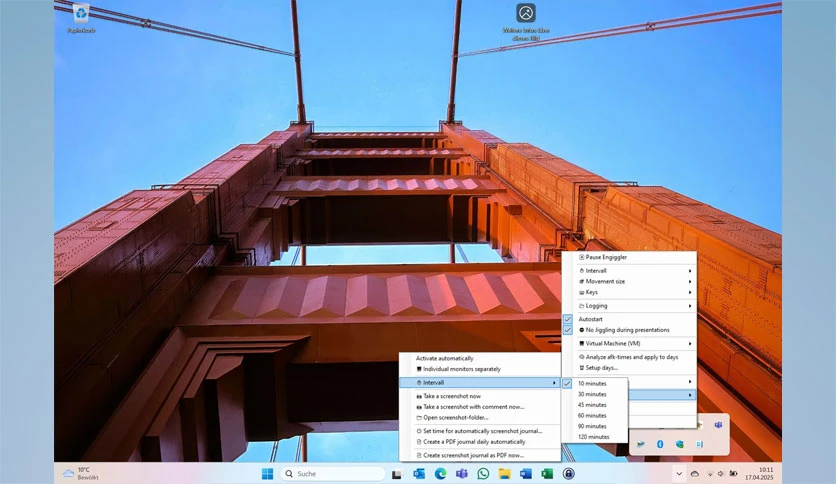This screenshot has height=484, width=836.
Task: Open Excel from the taskbar
Action: point(547,473)
